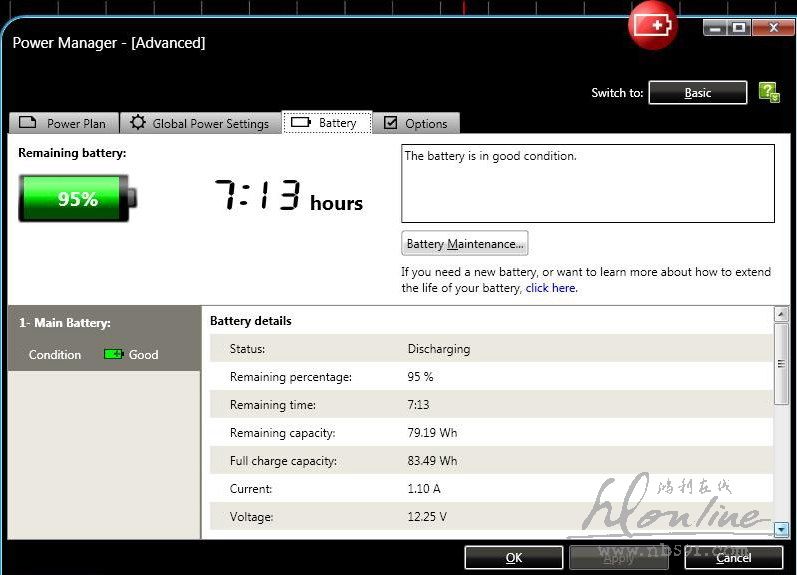The height and width of the screenshot is (575, 797).
Task: Click the green 95% battery indicator
Action: pos(76,198)
